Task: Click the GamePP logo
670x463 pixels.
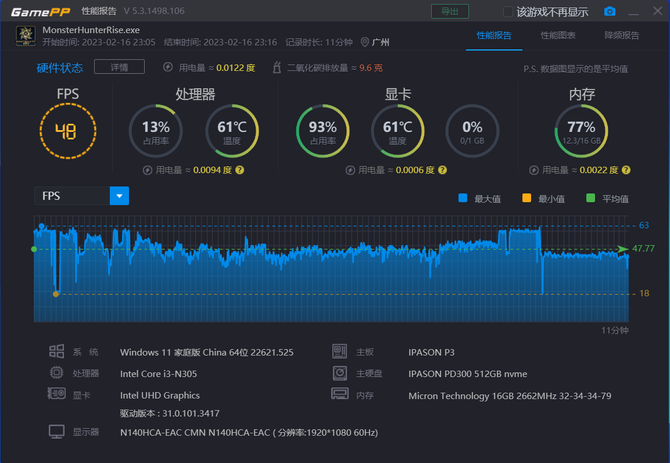Action: 41,12
